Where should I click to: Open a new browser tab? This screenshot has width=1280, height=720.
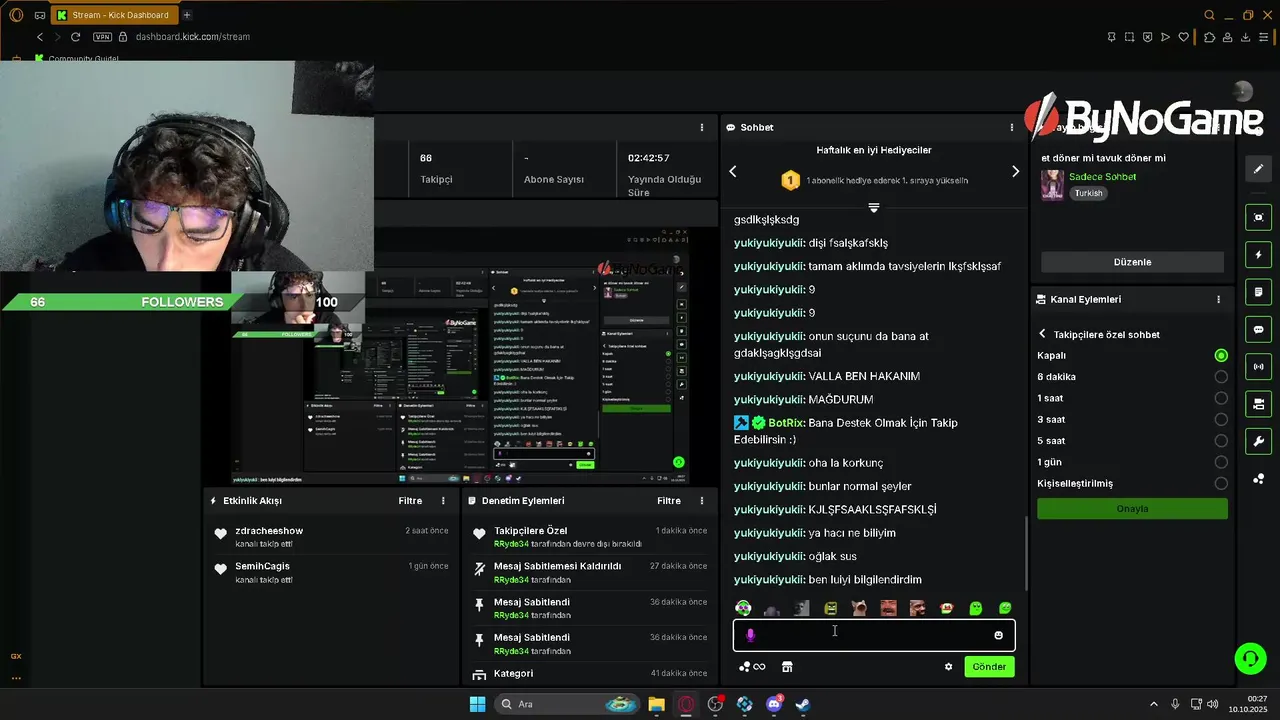187,15
